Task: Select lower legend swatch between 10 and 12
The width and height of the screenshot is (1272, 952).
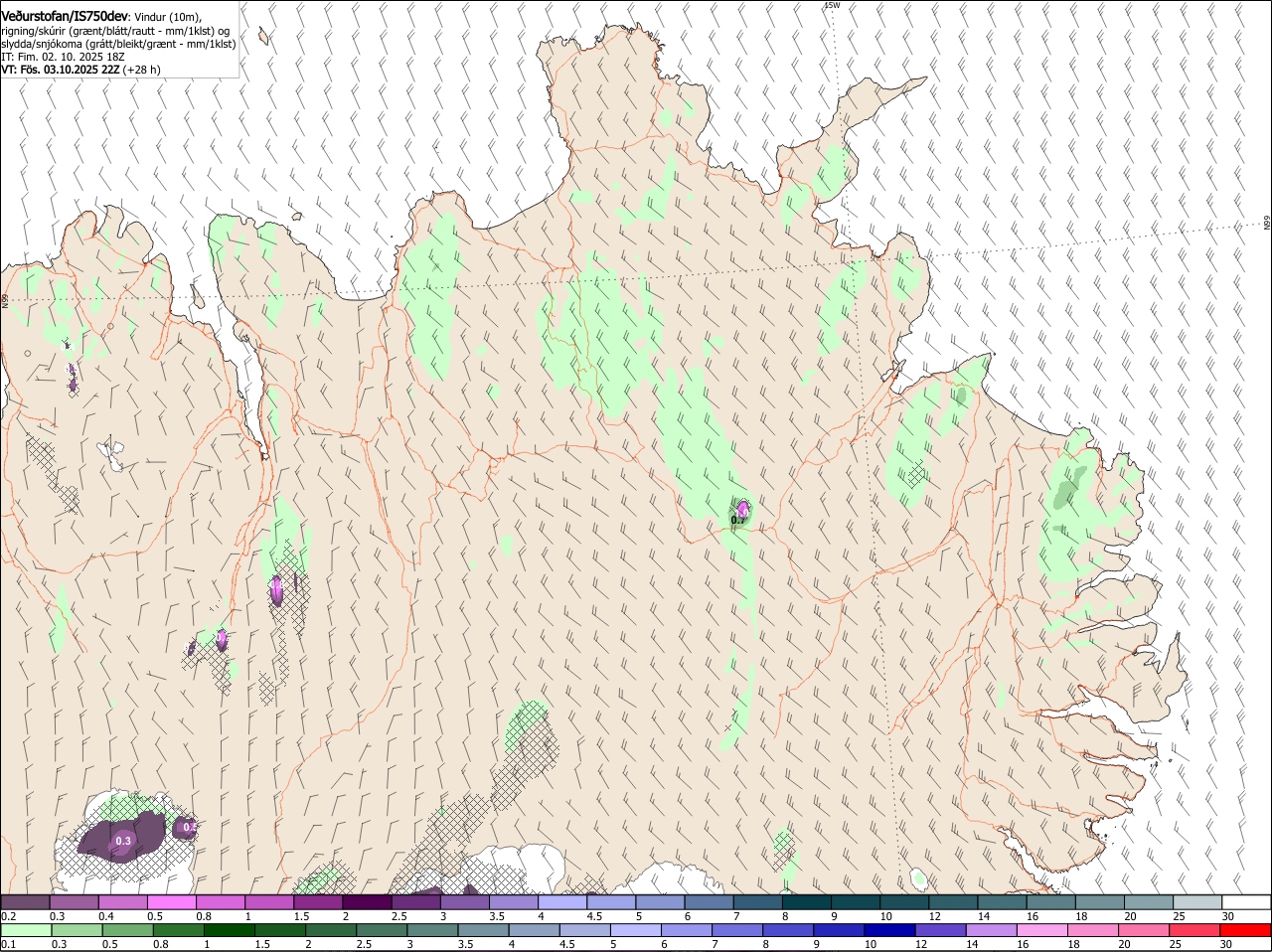Action: point(890,931)
